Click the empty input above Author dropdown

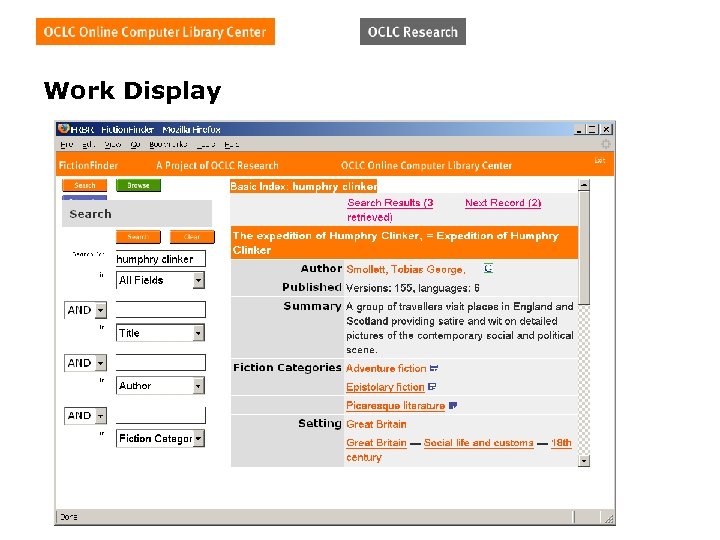click(x=161, y=362)
